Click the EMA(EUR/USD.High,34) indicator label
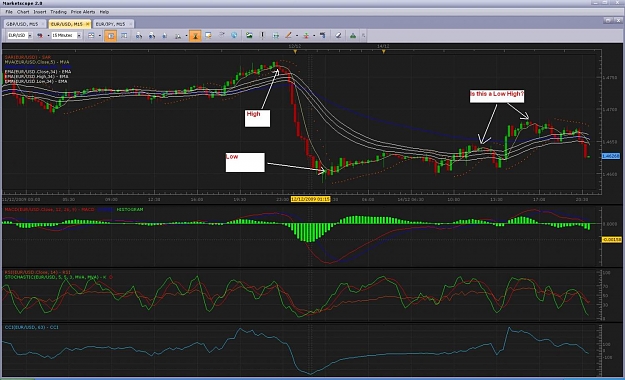Image resolution: width=625 pixels, height=380 pixels. (36, 77)
